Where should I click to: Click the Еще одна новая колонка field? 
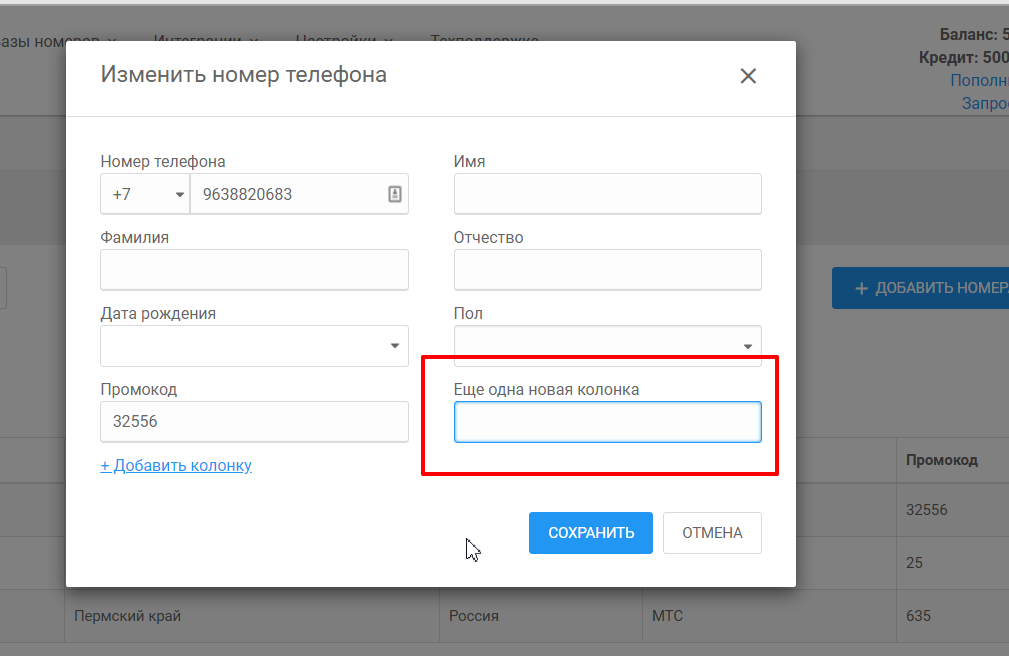tap(607, 422)
